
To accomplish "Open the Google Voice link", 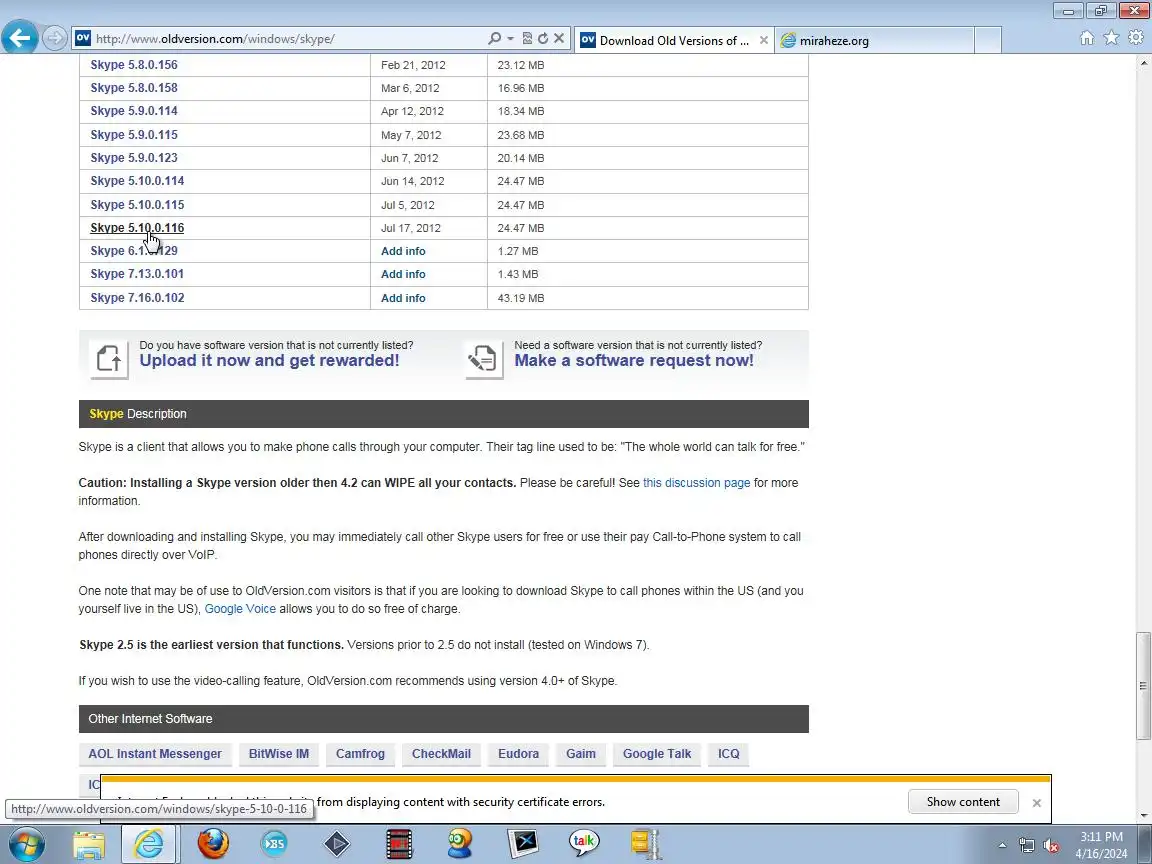I will [240, 608].
